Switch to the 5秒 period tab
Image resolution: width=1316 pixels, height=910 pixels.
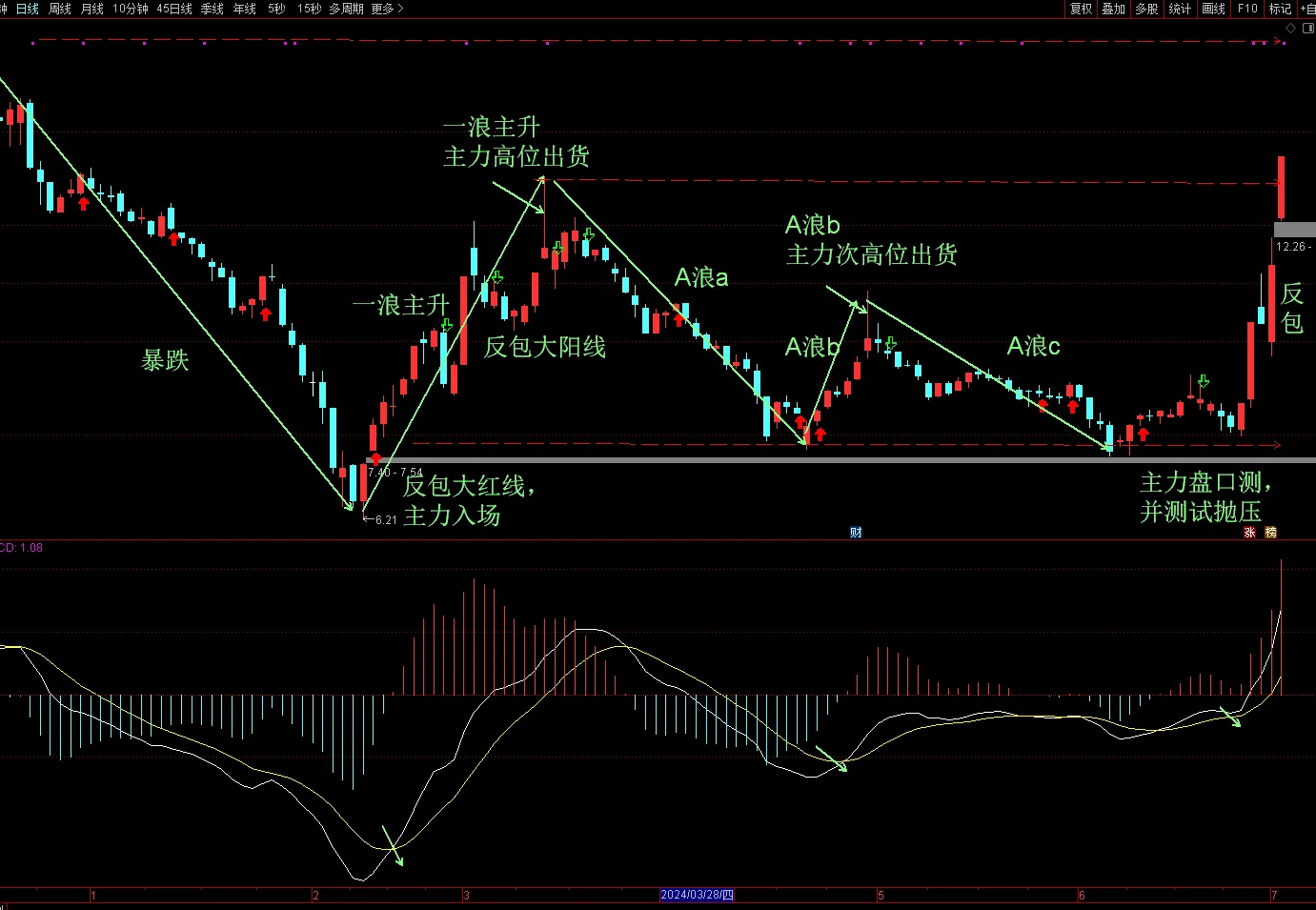point(276,9)
